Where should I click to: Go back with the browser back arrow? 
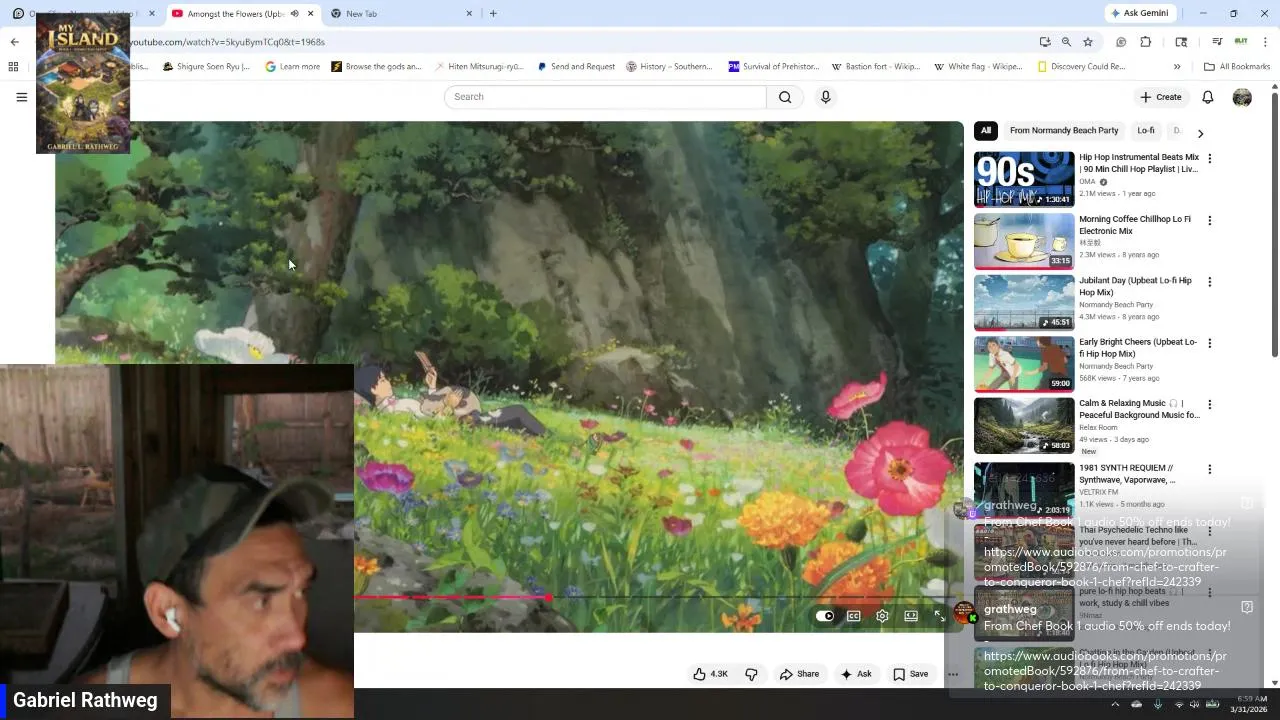(x=14, y=42)
